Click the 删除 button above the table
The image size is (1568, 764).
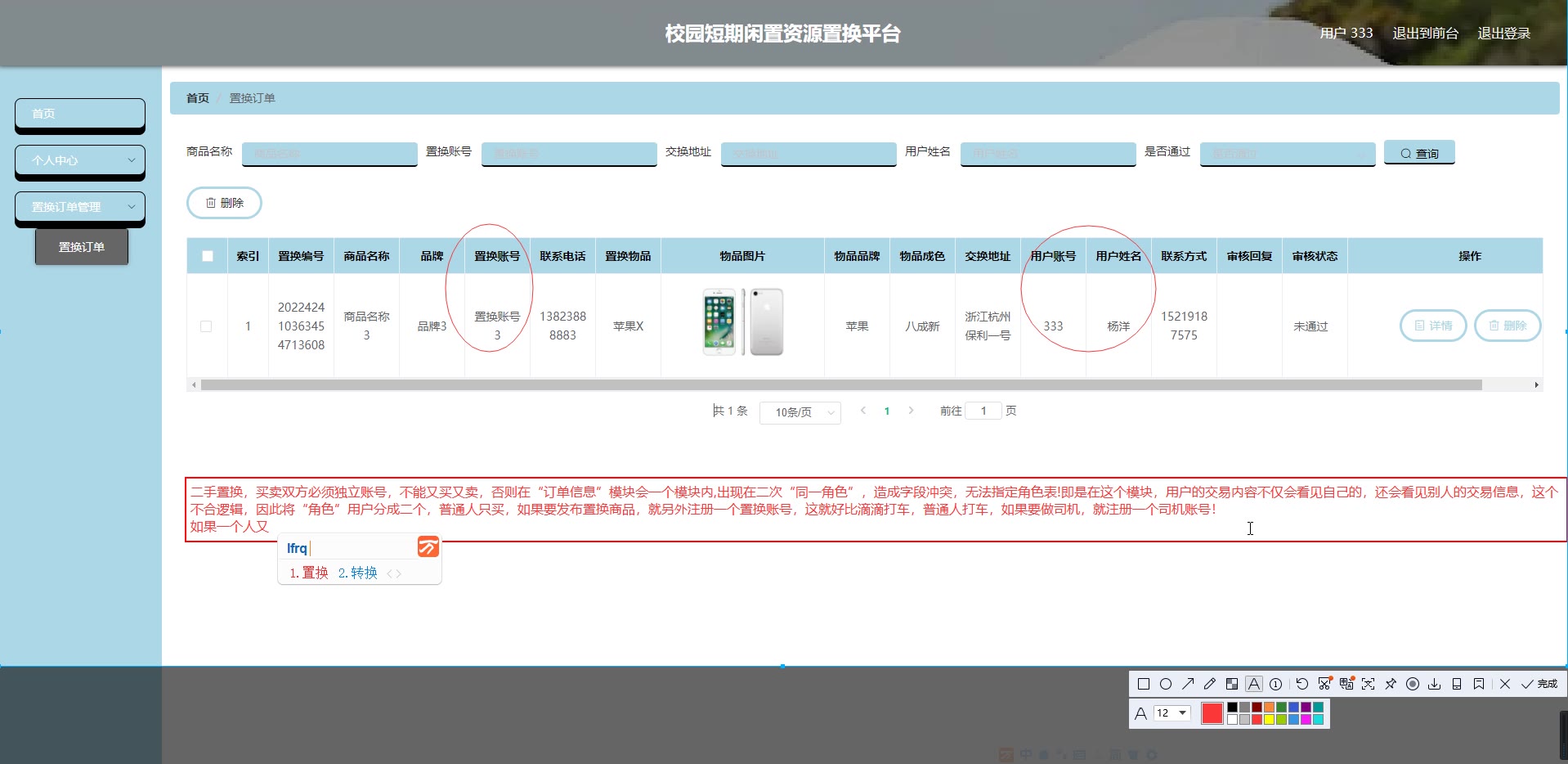pos(224,203)
